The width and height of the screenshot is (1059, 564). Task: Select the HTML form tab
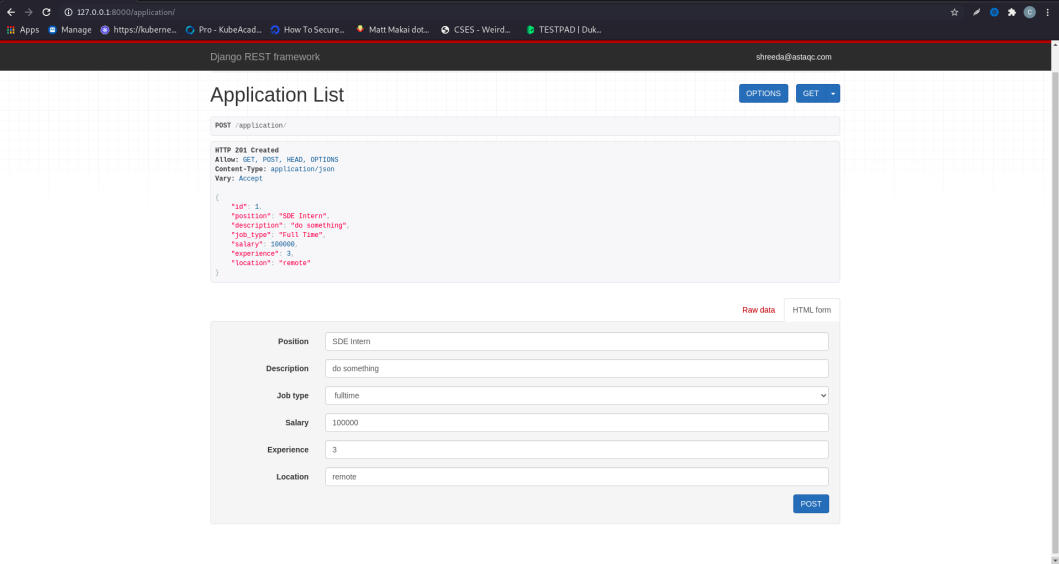pyautogui.click(x=812, y=310)
